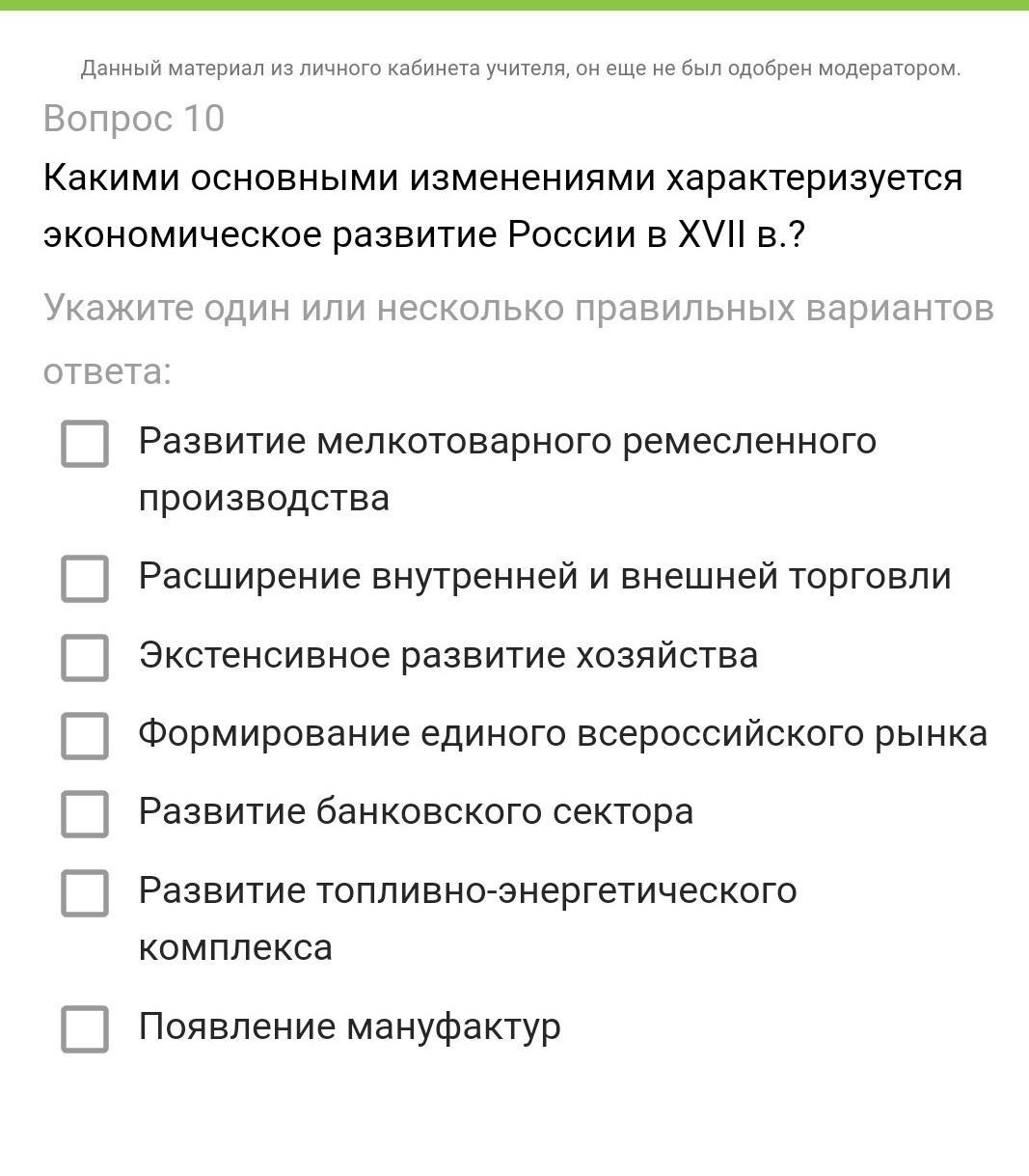The height and width of the screenshot is (1176, 1029).
Task: Click the word 'ответа:' below the instruction
Action: point(107,371)
